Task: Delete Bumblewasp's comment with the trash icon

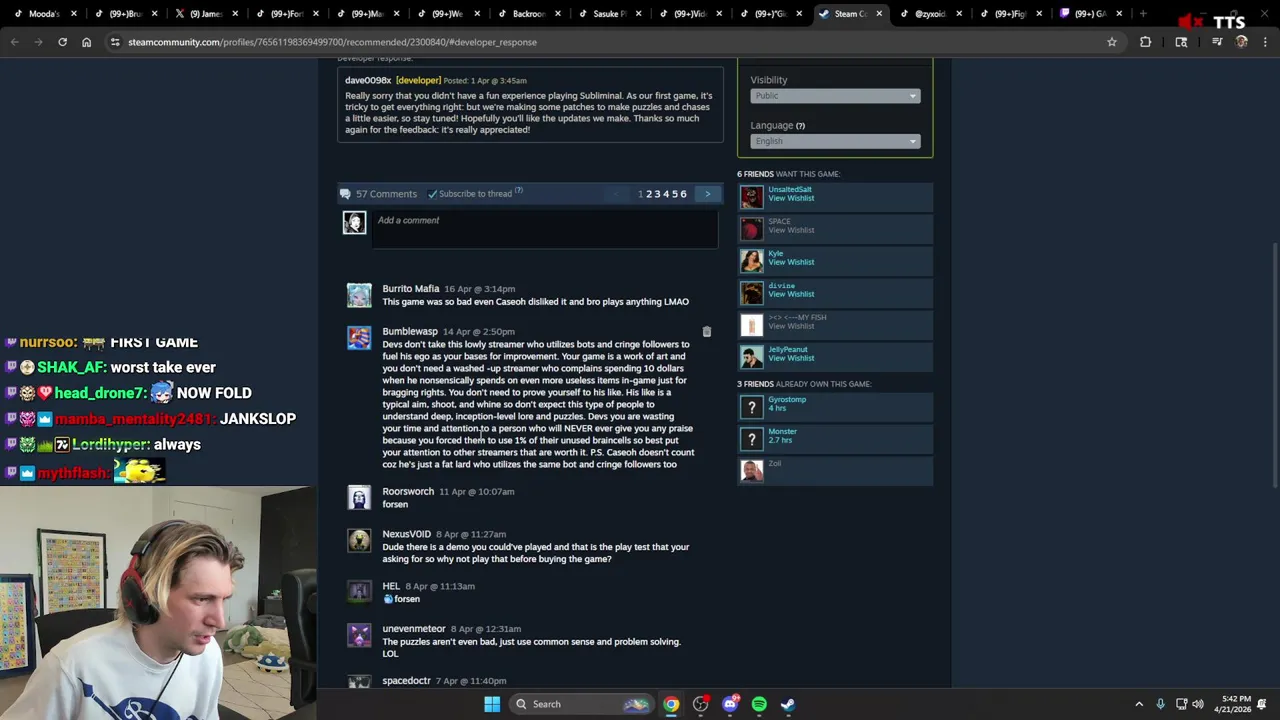Action: coord(706,332)
